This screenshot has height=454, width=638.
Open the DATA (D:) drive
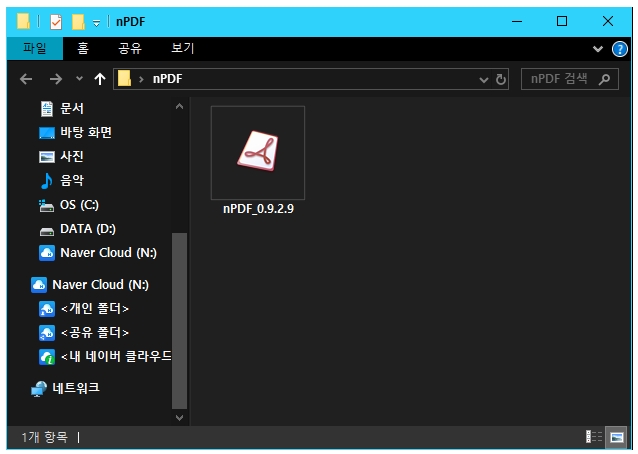pyautogui.click(x=88, y=229)
